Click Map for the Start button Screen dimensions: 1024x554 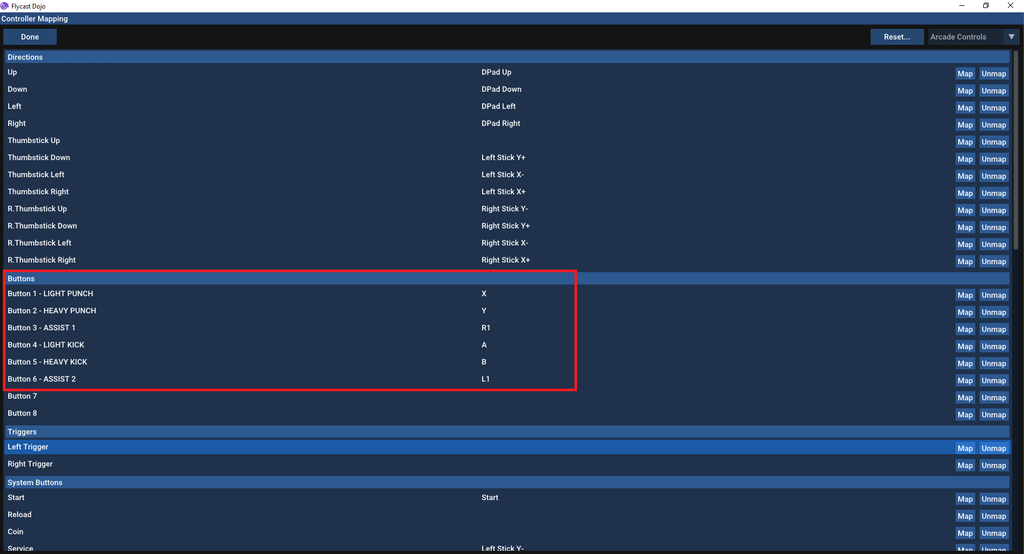[964, 499]
